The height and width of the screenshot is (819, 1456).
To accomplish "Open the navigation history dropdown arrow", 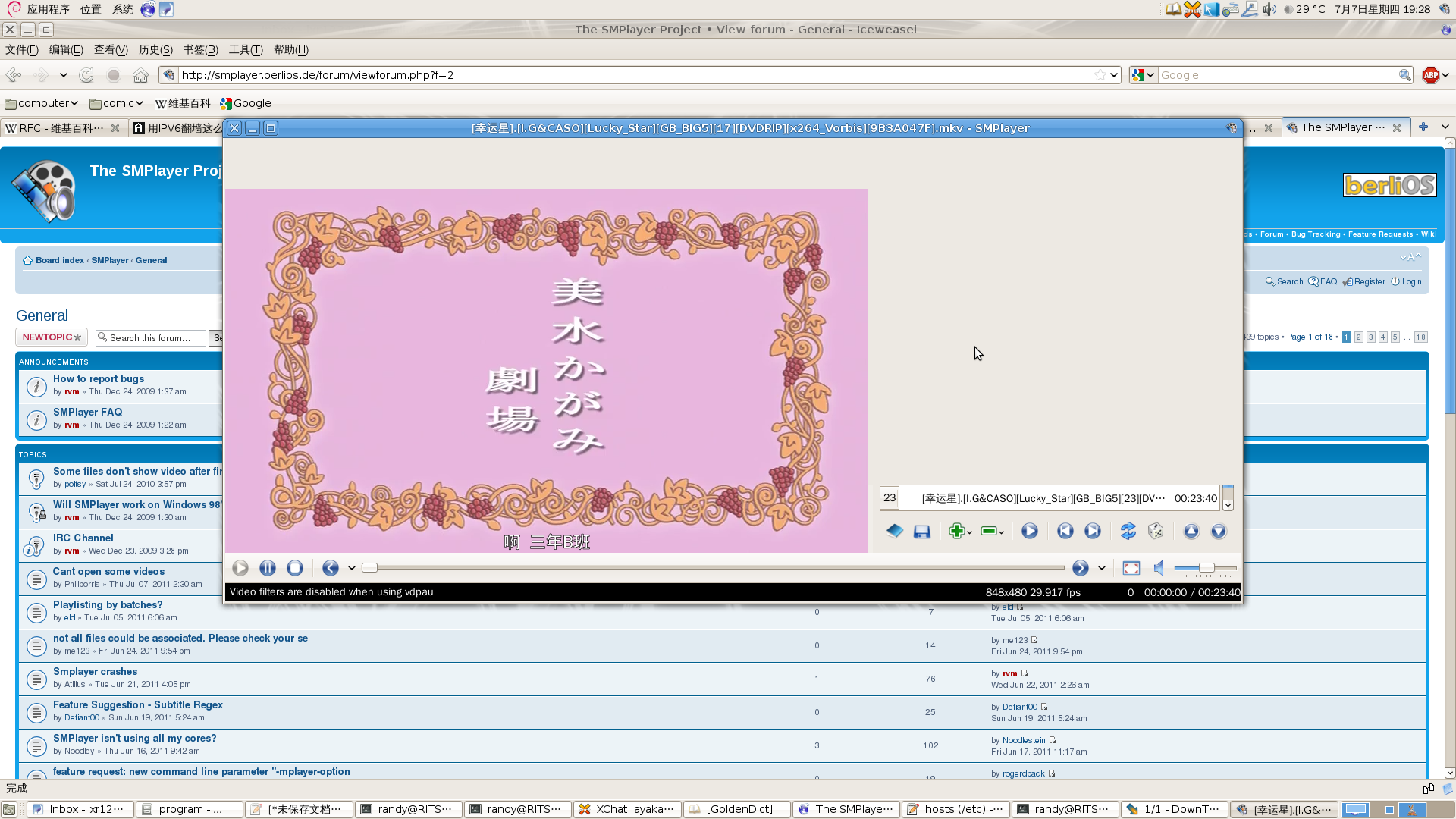I will [63, 75].
